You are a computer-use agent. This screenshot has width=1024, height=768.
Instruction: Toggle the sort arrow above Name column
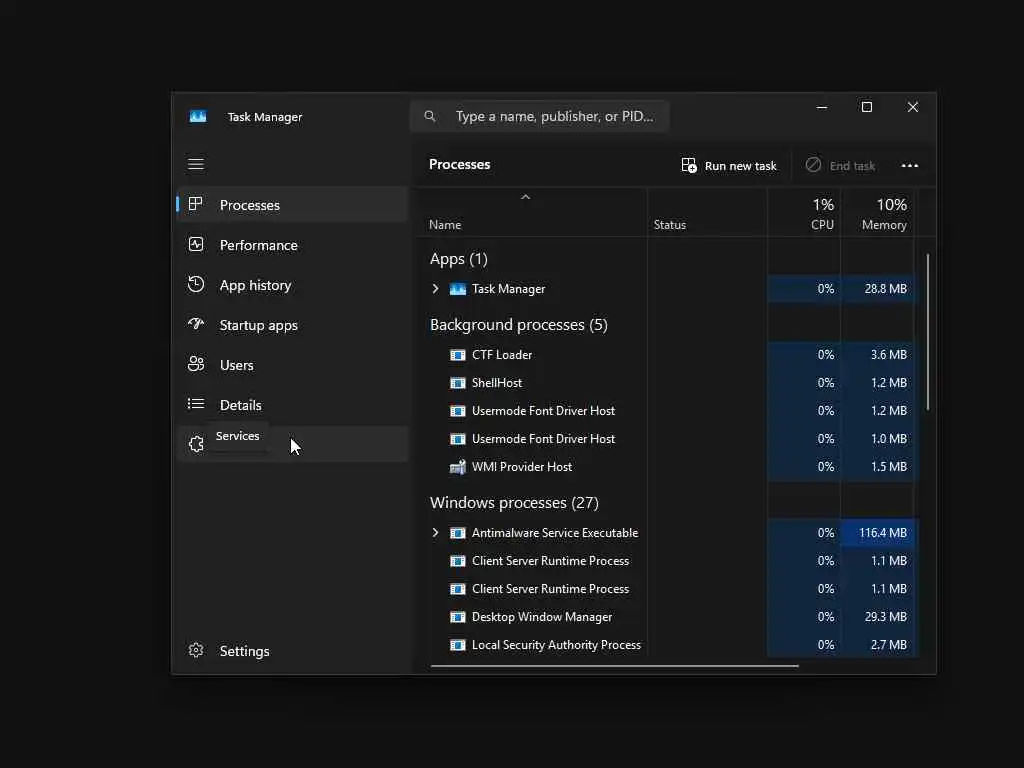coord(526,197)
